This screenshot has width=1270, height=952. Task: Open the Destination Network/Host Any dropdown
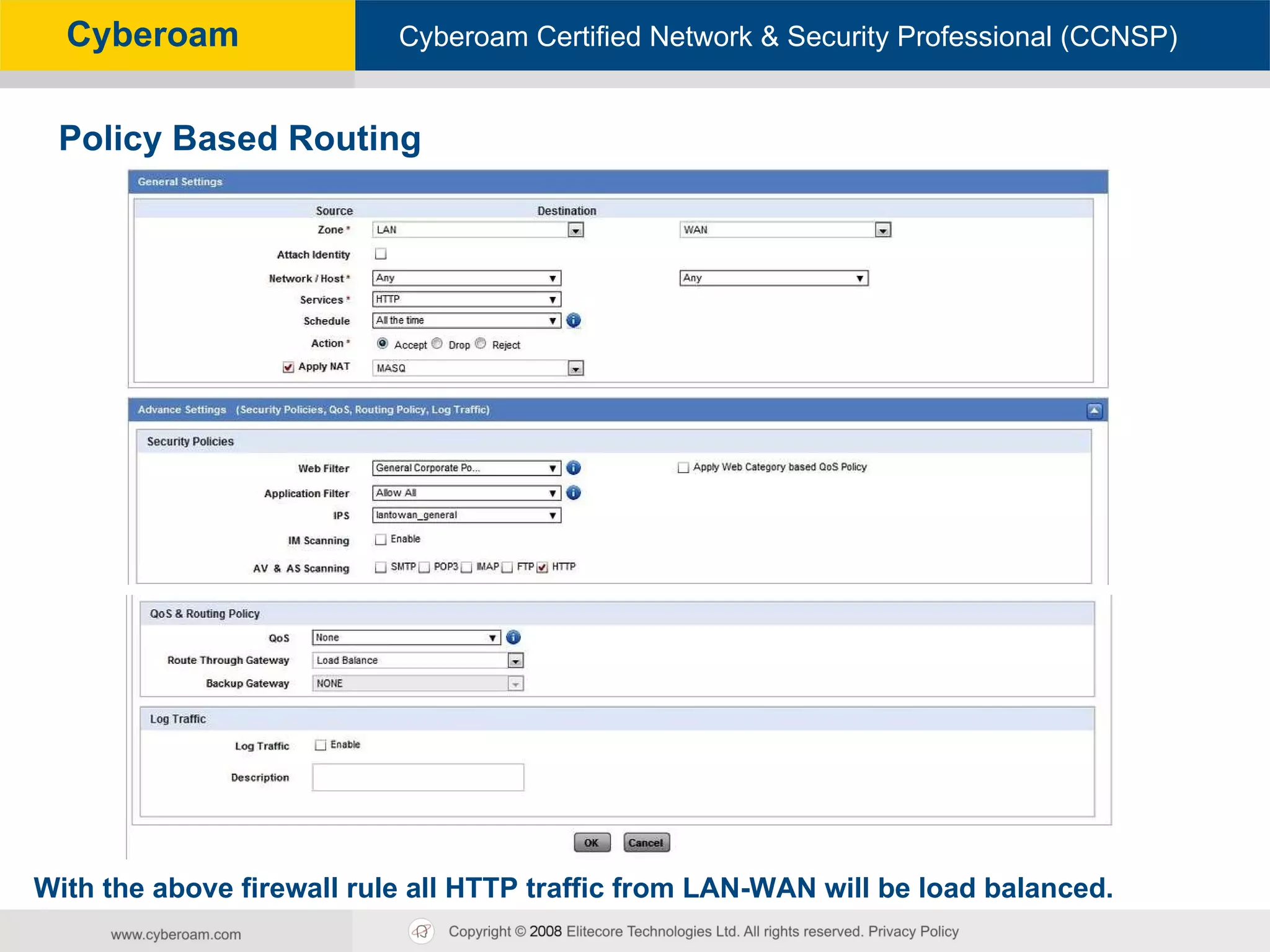tap(774, 278)
